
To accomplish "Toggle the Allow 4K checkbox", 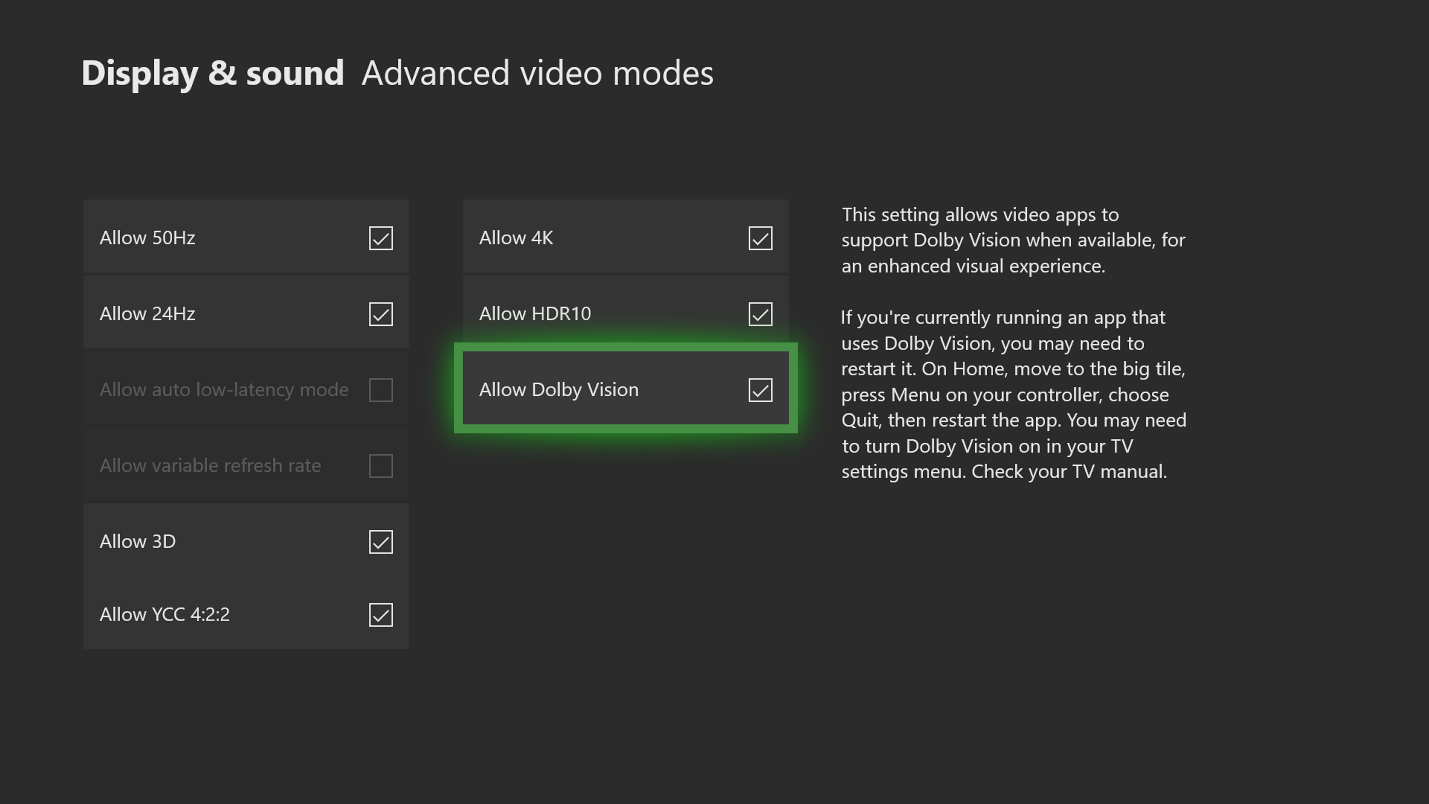I will [x=760, y=237].
